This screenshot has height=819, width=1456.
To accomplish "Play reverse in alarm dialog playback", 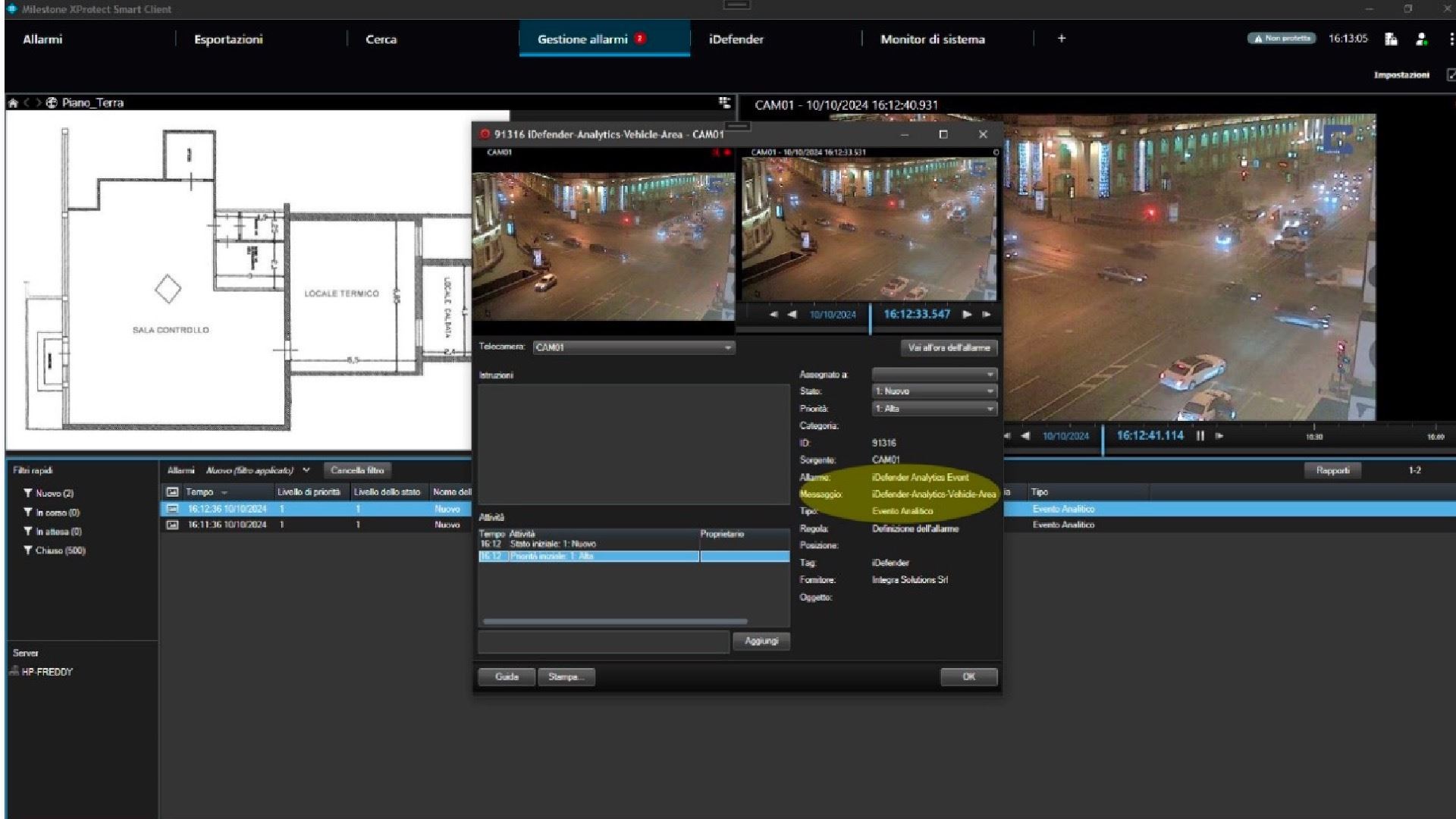I will coord(792,314).
